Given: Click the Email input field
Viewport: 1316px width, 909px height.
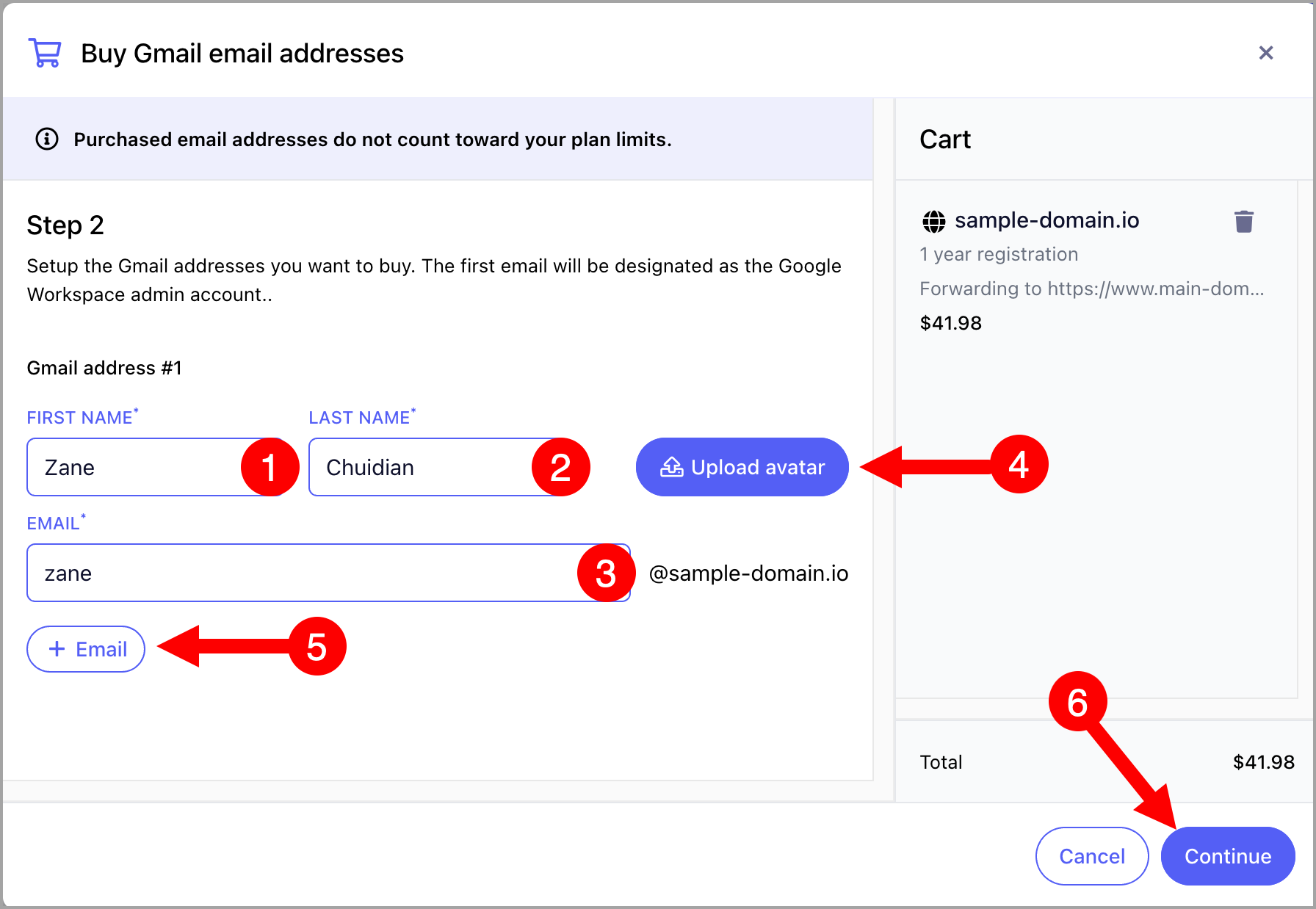Looking at the screenshot, I should pyautogui.click(x=328, y=573).
